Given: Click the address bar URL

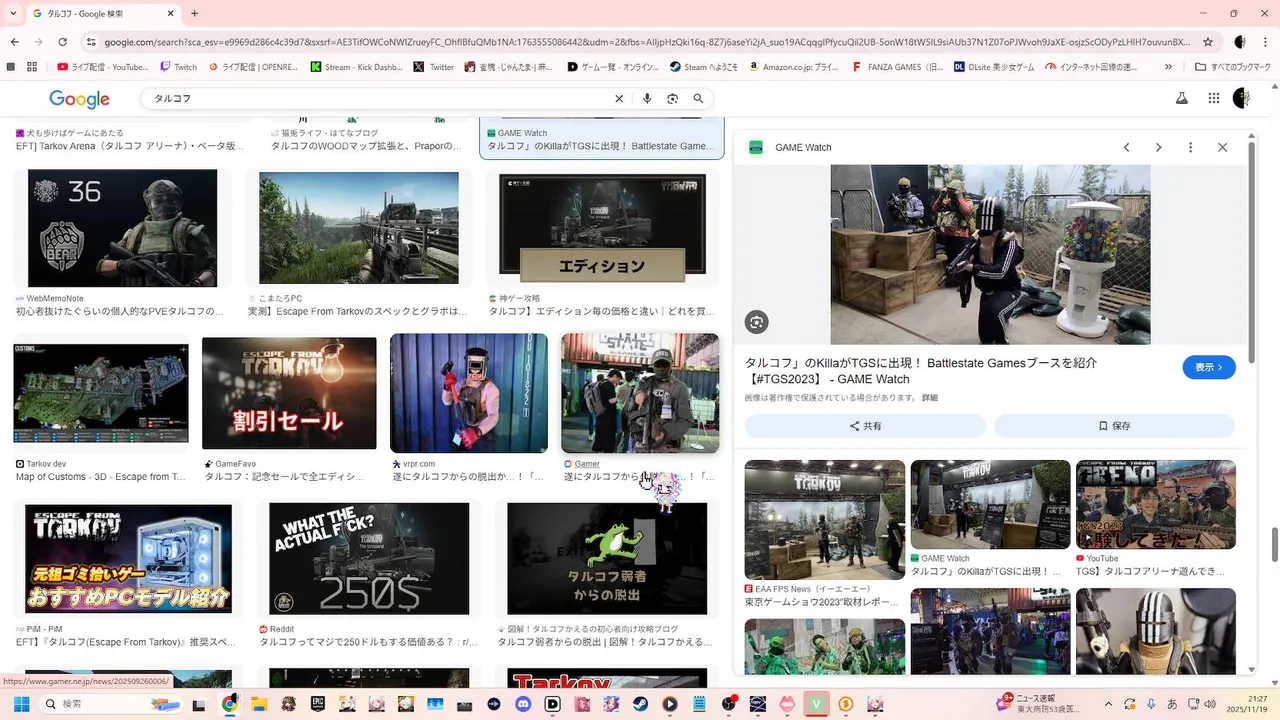Looking at the screenshot, I should point(647,42).
